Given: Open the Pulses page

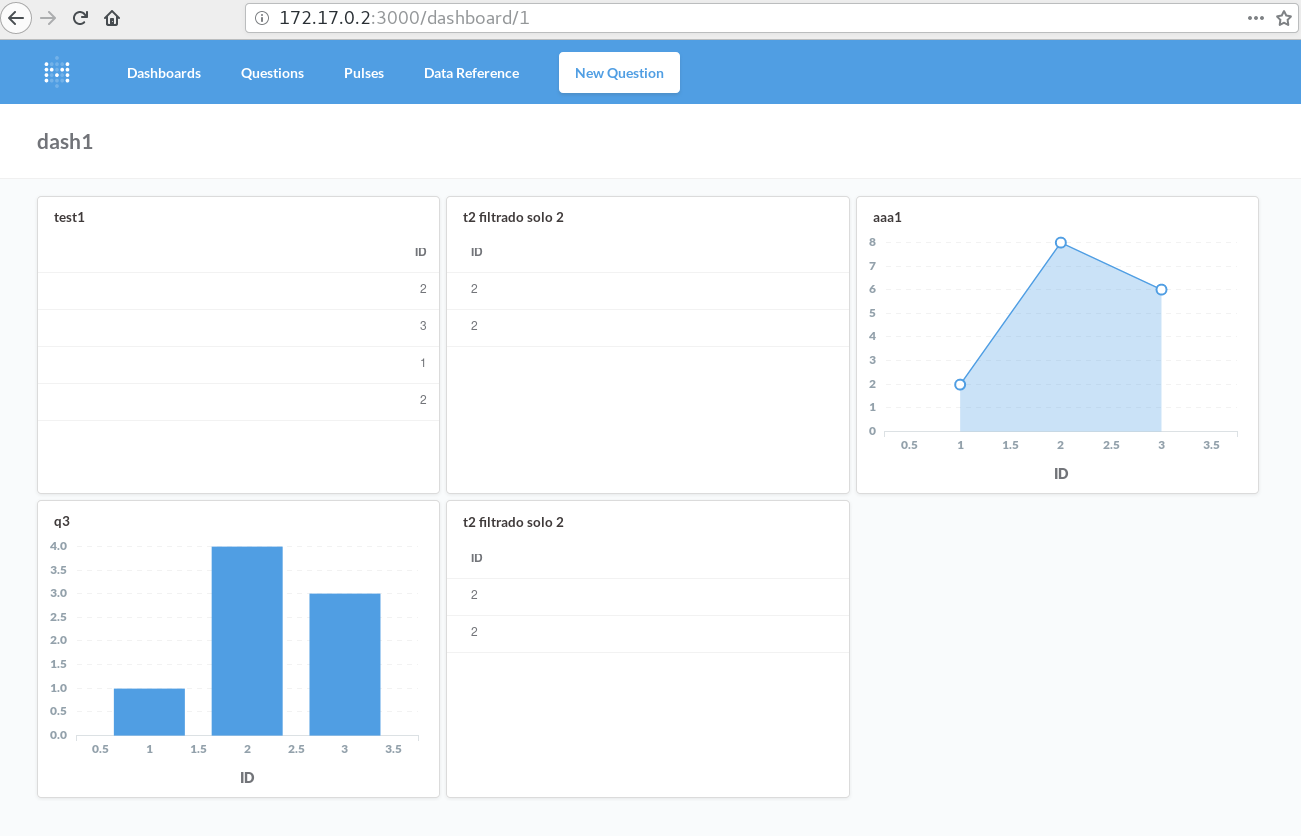Looking at the screenshot, I should point(364,73).
